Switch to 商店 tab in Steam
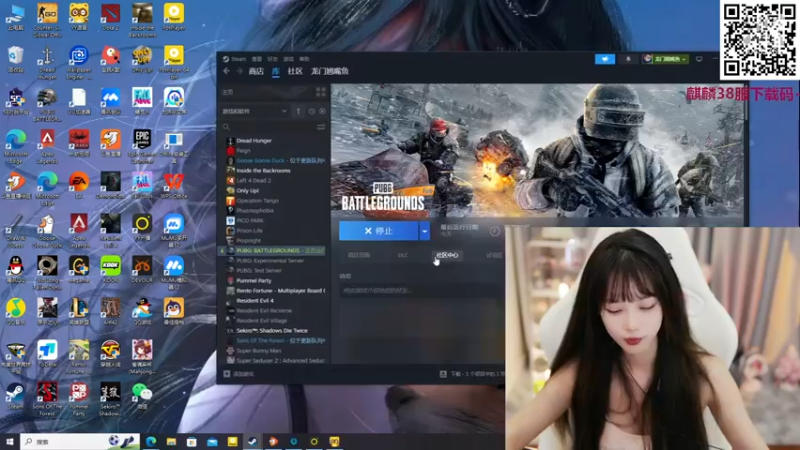The image size is (800, 450). click(x=256, y=71)
